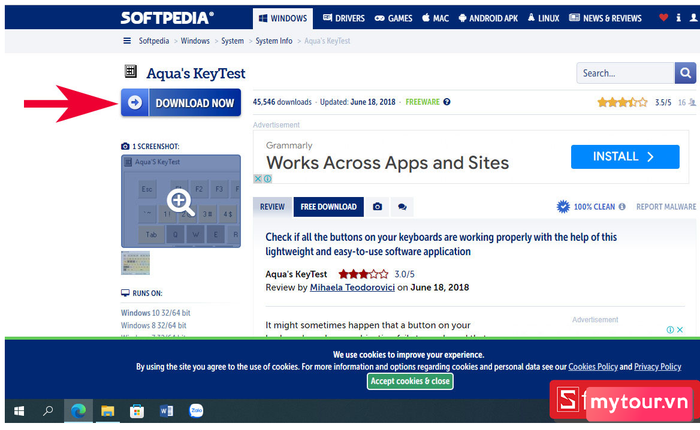Click the user account icon in header
Image resolution: width=700 pixels, height=430 pixels.
[x=694, y=17]
